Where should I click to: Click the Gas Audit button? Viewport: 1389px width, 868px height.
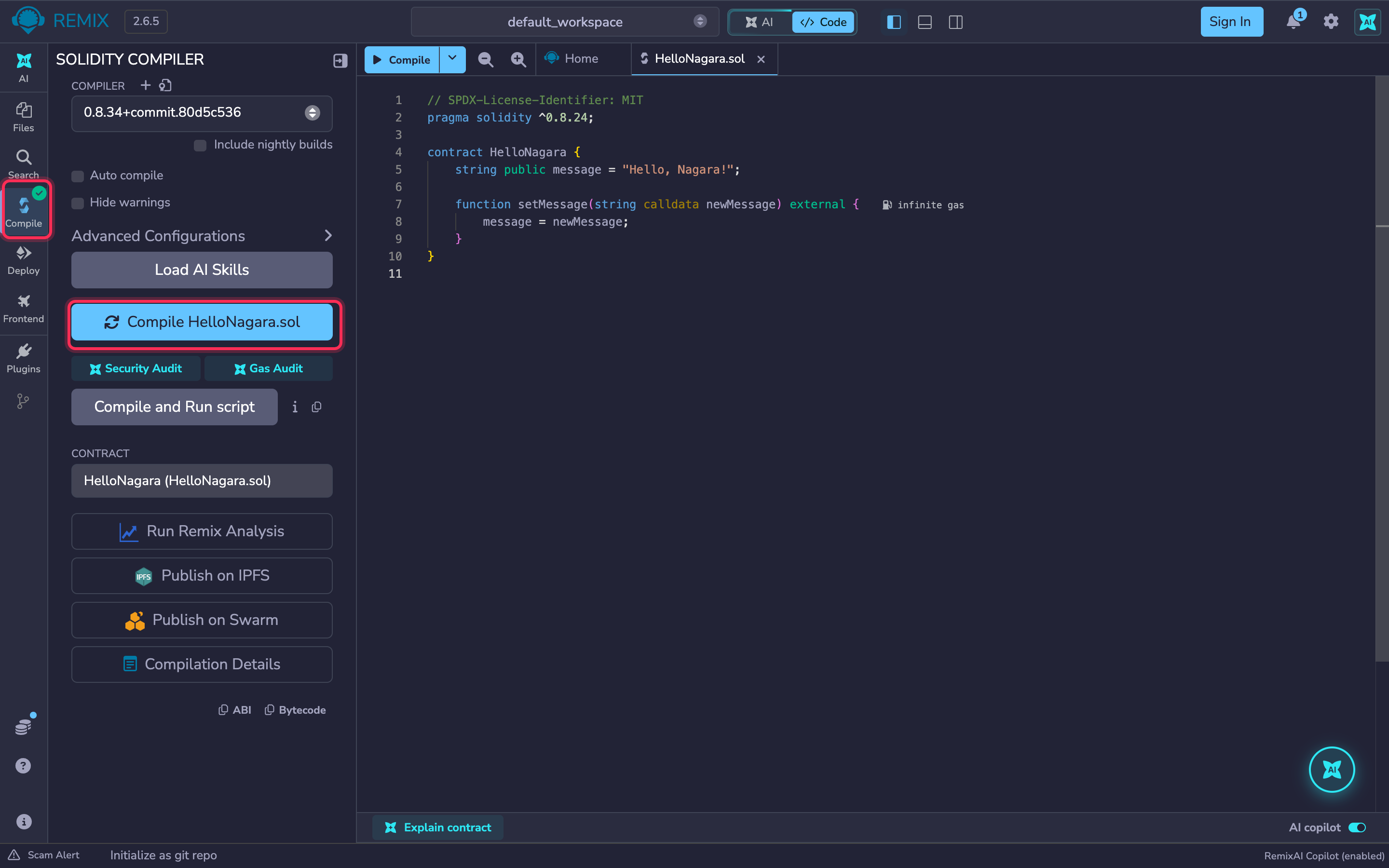[x=268, y=368]
